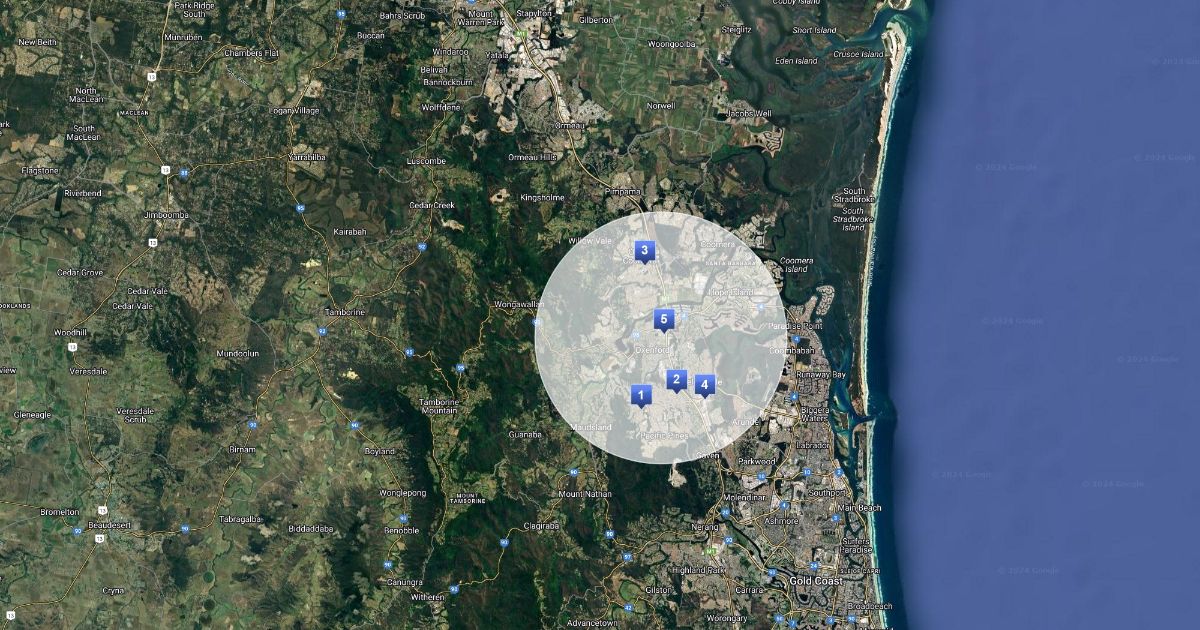Click the Oxenford label
The width and height of the screenshot is (1200, 630).
point(651,351)
